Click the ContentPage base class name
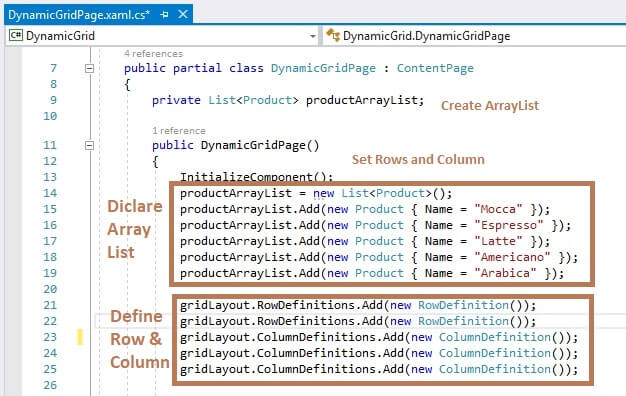The height and width of the screenshot is (396, 626). tap(435, 68)
